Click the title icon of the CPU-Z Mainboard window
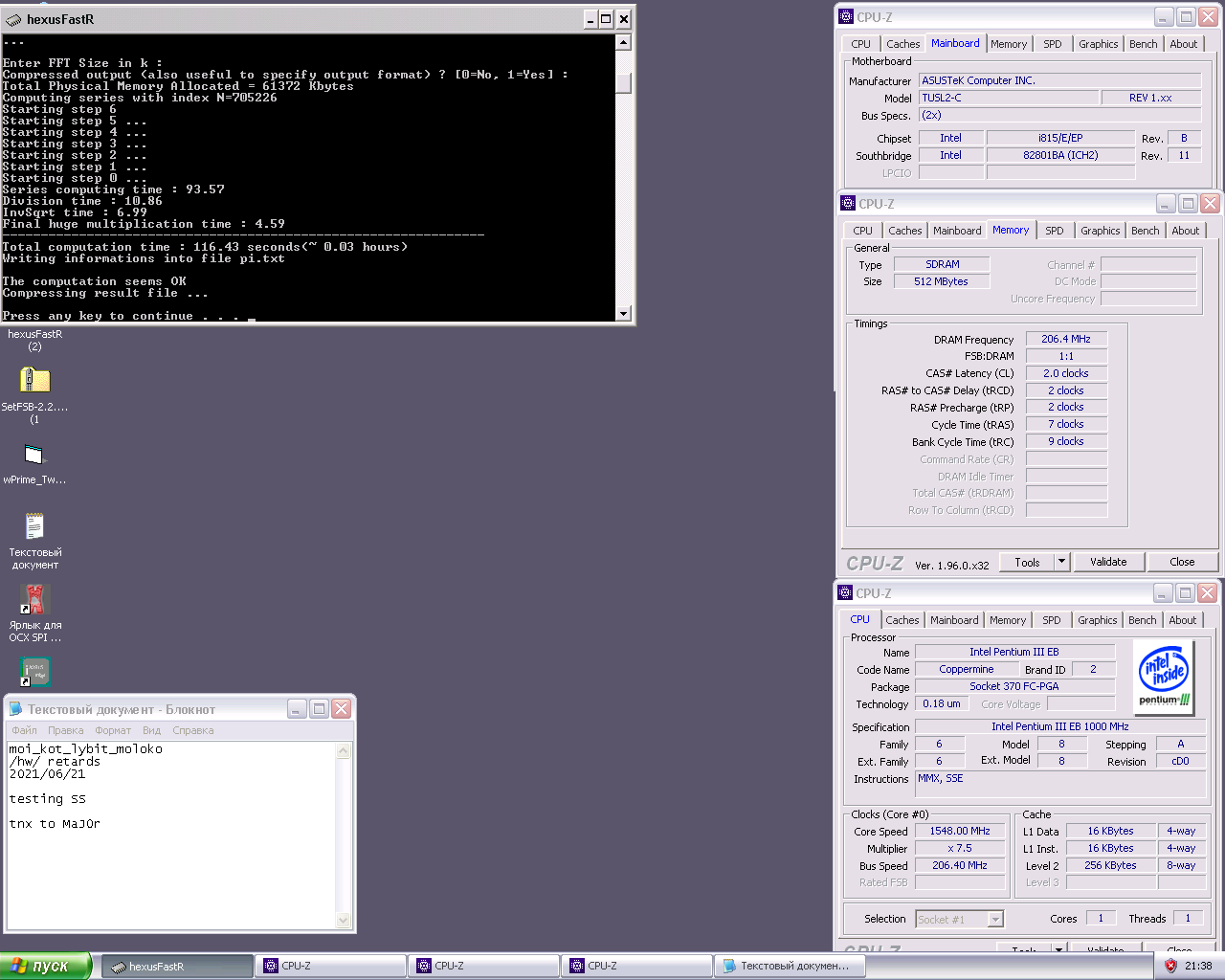This screenshot has width=1225, height=980. pos(845,16)
